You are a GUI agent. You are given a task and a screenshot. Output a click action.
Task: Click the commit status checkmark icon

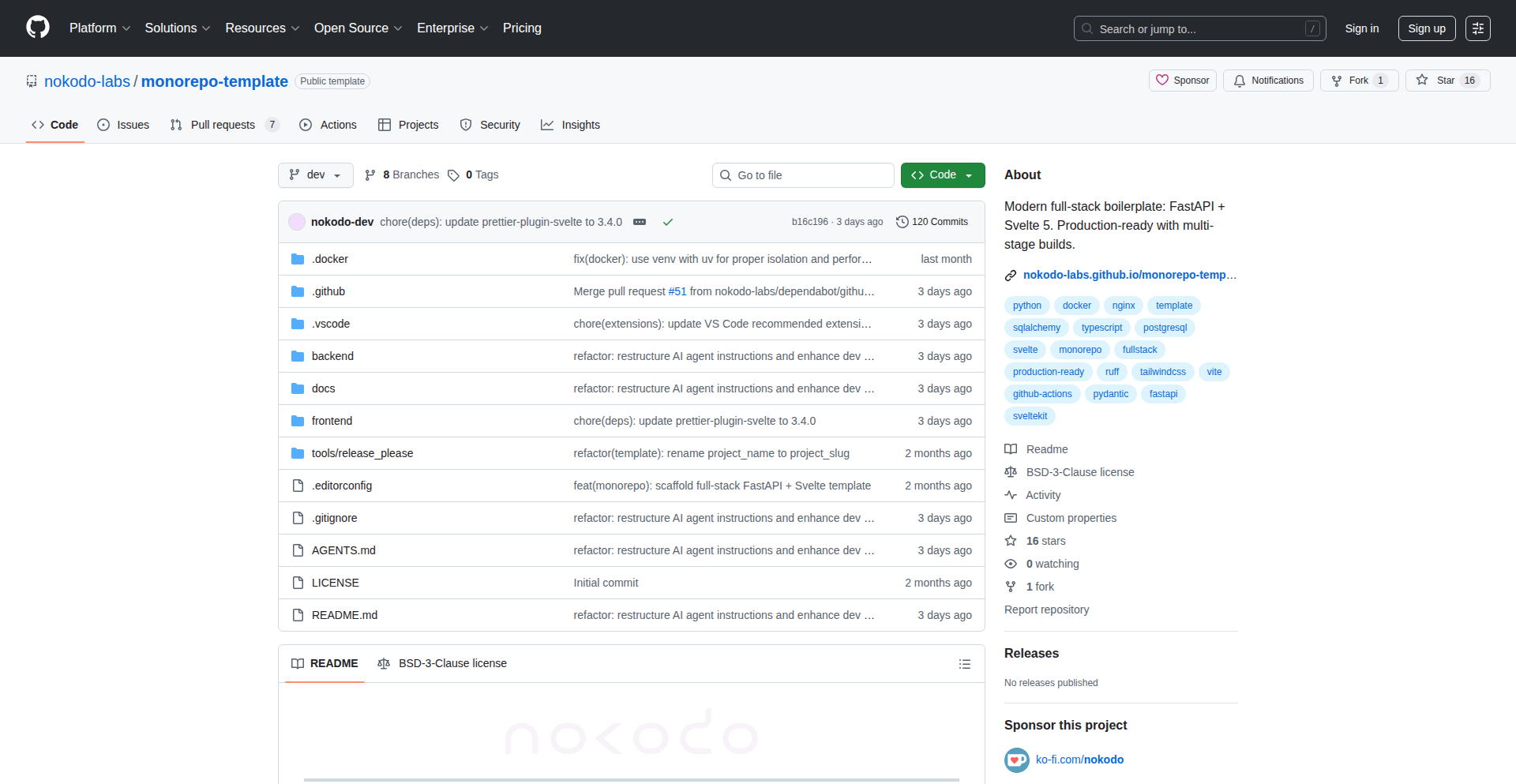tap(668, 222)
